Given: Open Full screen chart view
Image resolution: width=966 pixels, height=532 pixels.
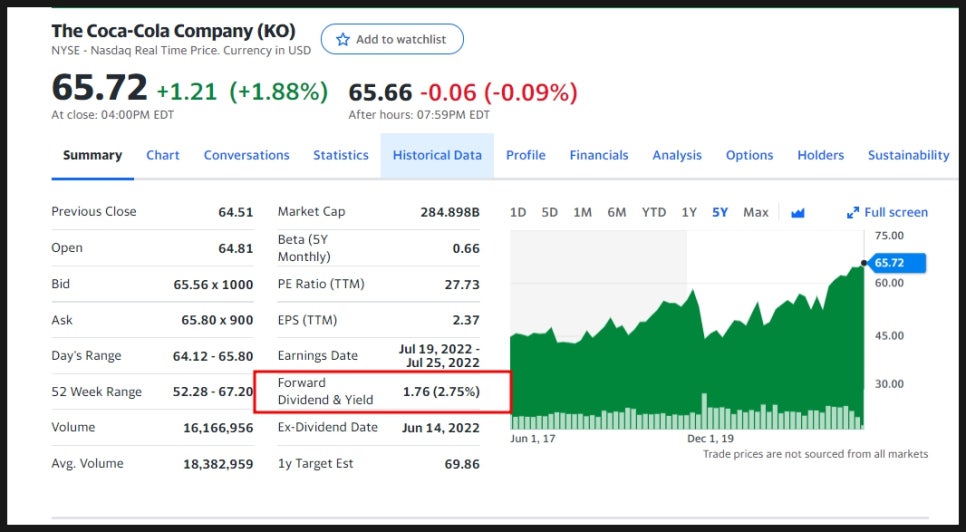Looking at the screenshot, I should [x=887, y=212].
